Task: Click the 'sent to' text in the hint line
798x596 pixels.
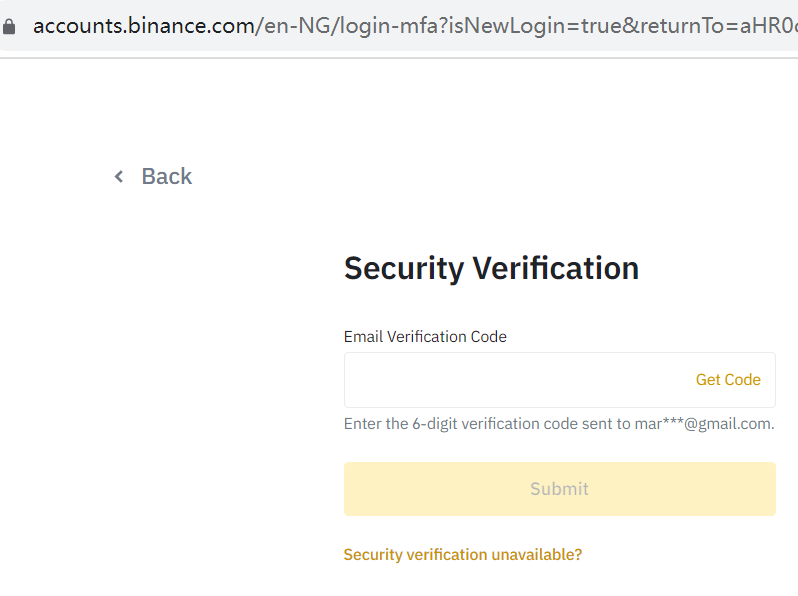Action: point(607,424)
